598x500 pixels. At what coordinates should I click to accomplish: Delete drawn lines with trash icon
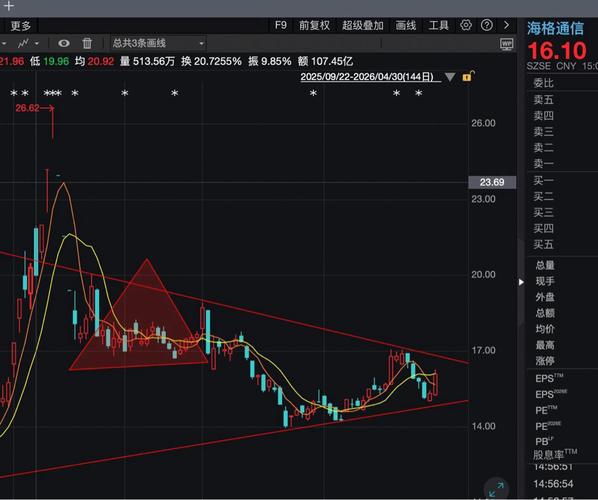(87, 43)
